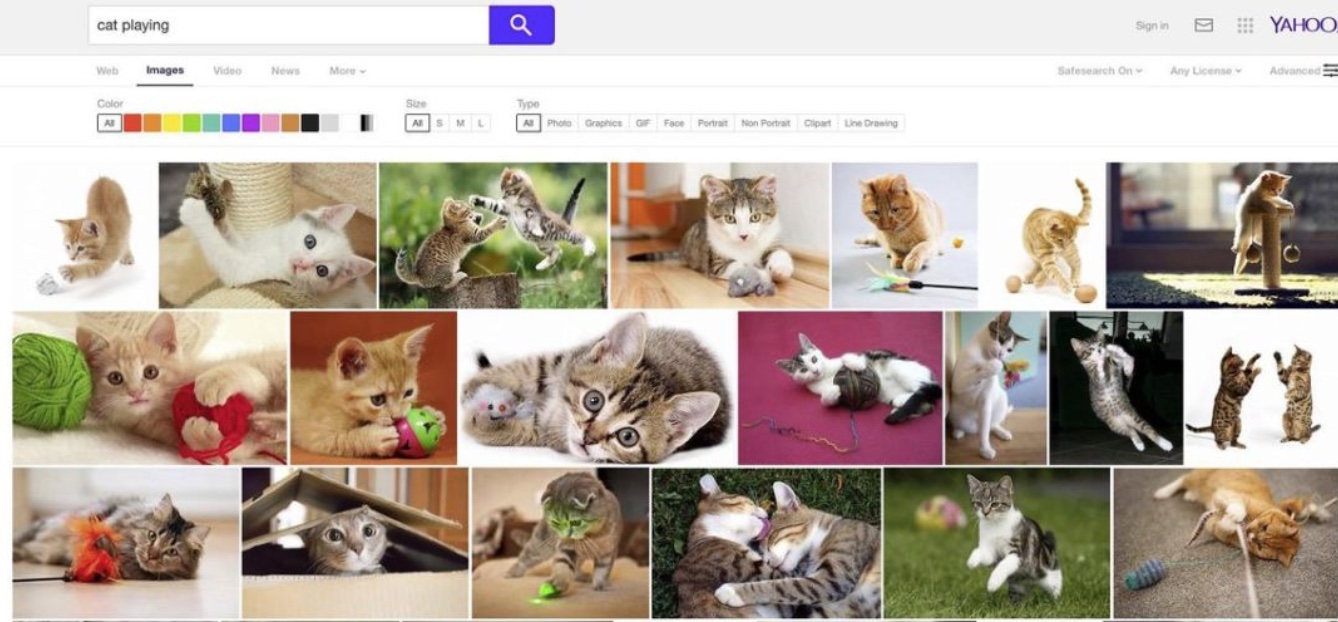Screen dimensions: 1338x622
Task: Switch to the News tab
Action: coord(285,71)
